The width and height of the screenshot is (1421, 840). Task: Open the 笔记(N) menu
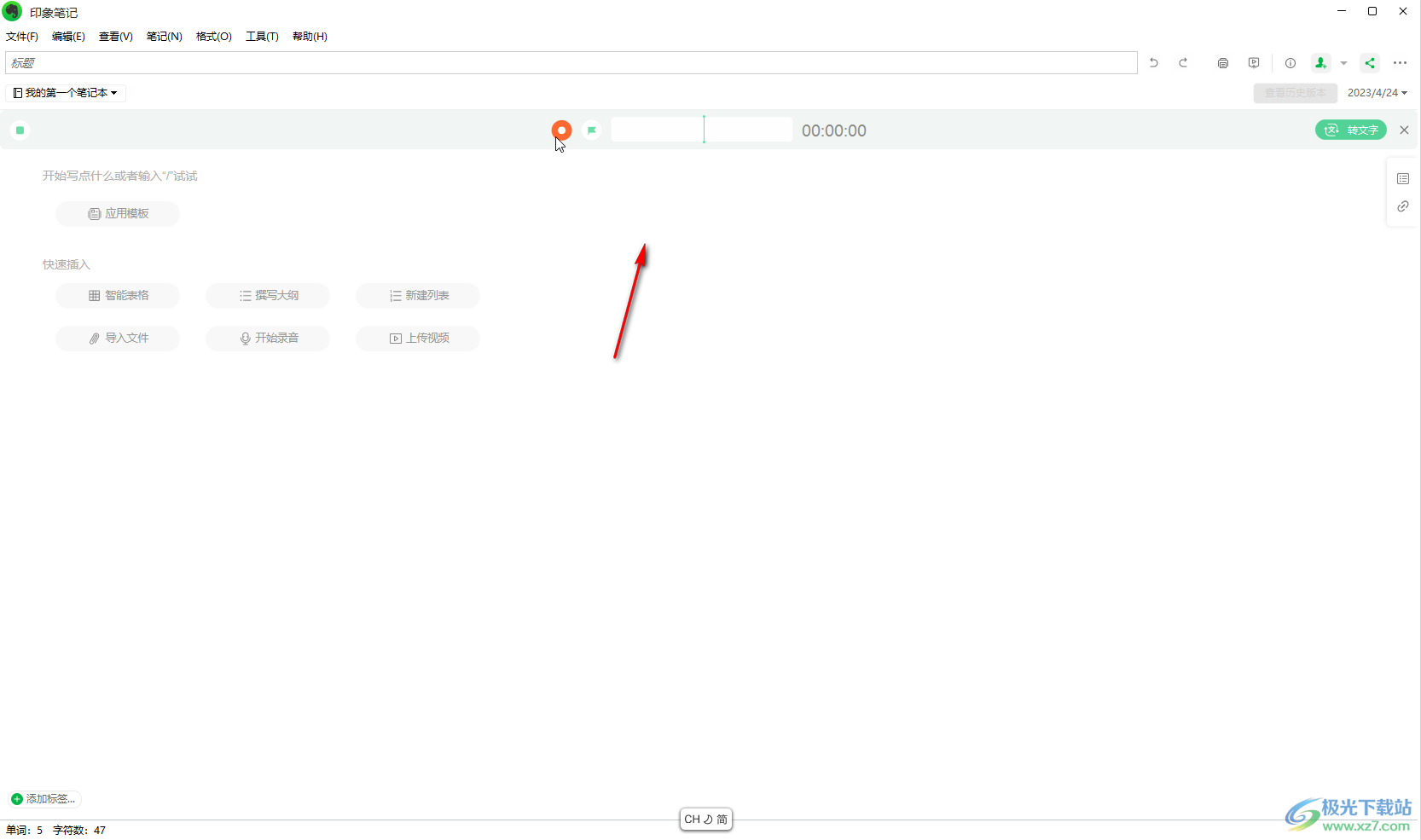coord(165,37)
